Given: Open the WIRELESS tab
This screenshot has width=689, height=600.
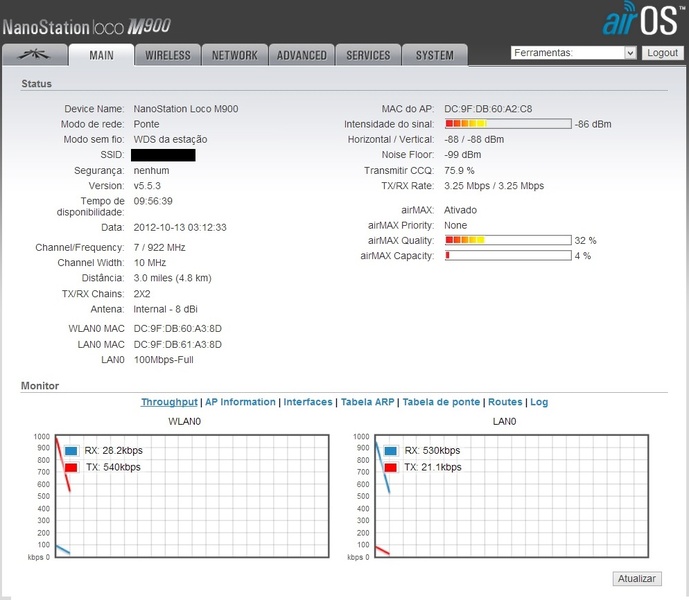Looking at the screenshot, I should pos(168,55).
